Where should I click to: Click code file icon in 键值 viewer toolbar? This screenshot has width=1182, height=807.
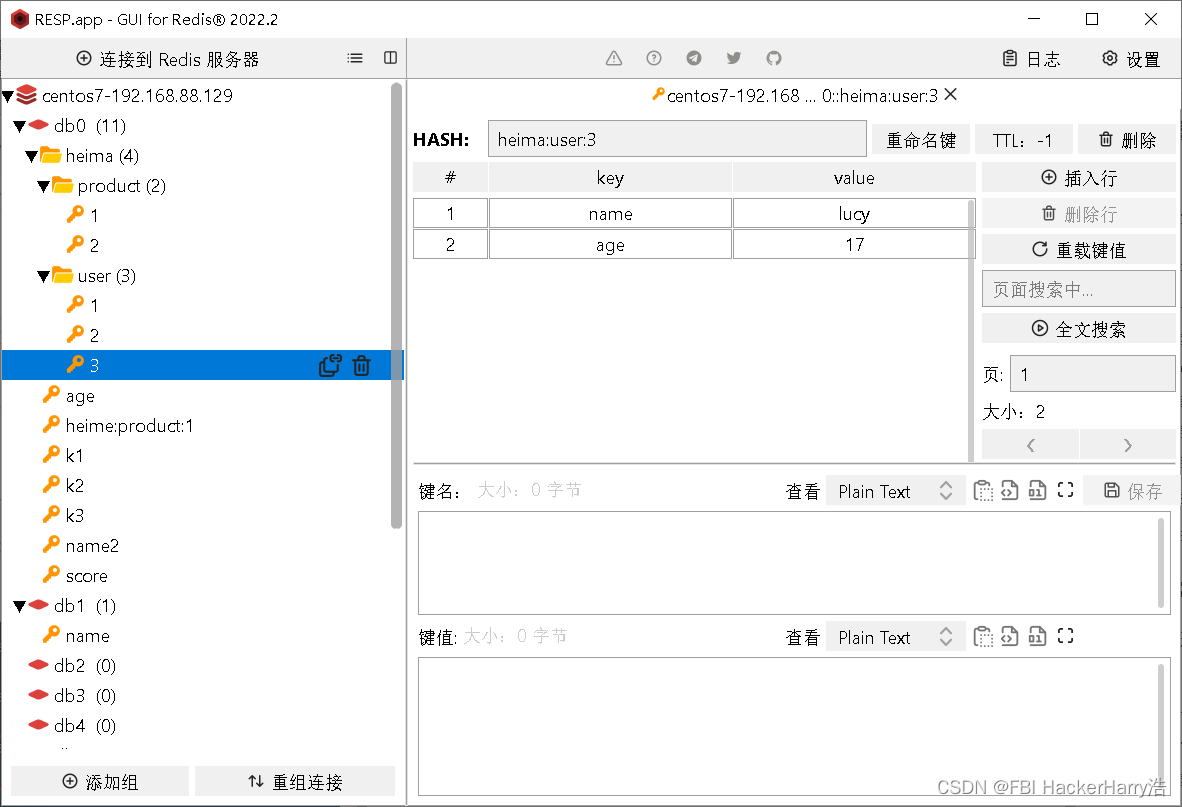[x=1009, y=637]
